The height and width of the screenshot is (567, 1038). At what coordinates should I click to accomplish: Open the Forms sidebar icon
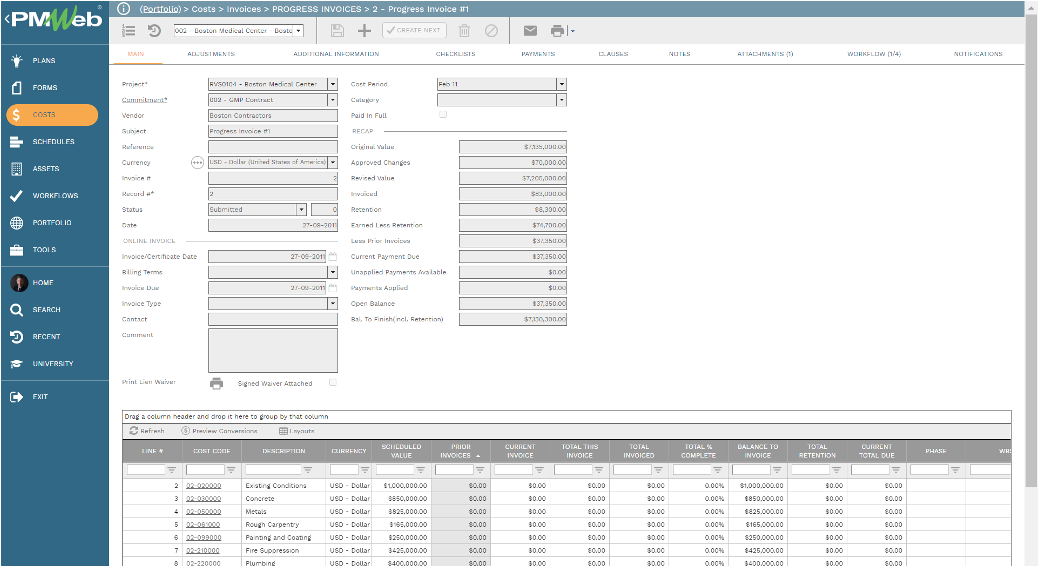(x=17, y=87)
